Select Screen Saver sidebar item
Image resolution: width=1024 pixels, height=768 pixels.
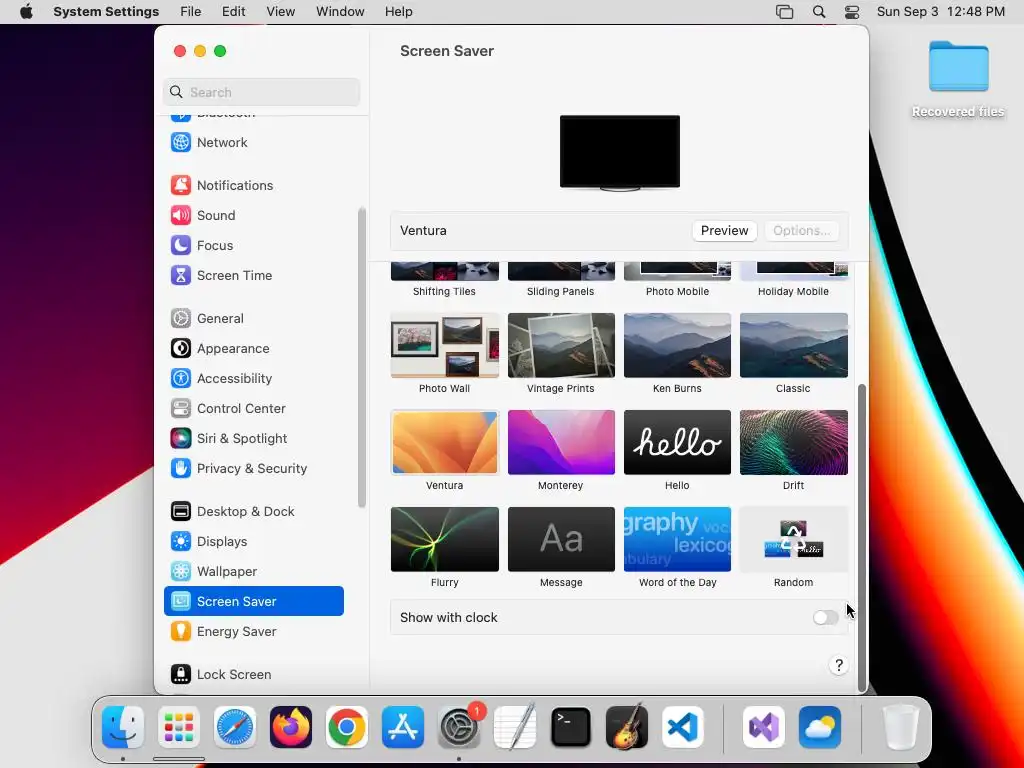(x=254, y=601)
